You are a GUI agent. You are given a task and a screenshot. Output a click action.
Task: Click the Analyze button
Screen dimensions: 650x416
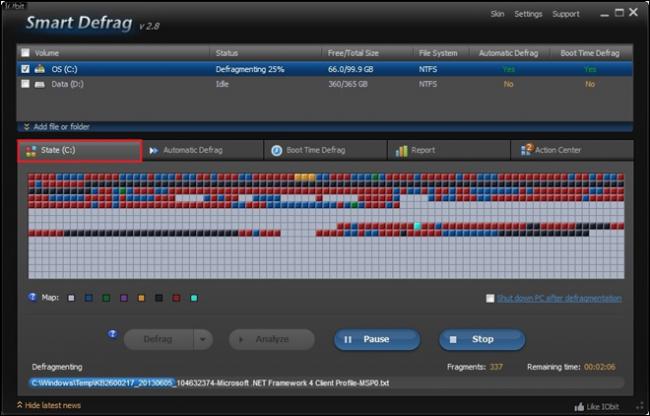coord(272,339)
